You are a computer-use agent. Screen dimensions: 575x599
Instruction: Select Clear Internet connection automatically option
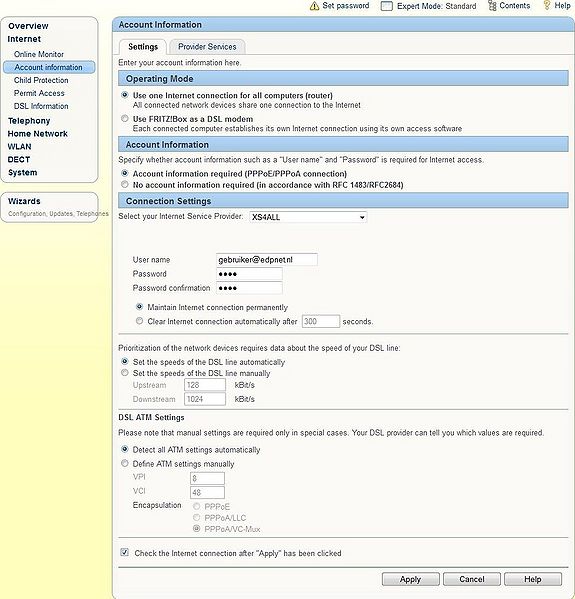(139, 321)
